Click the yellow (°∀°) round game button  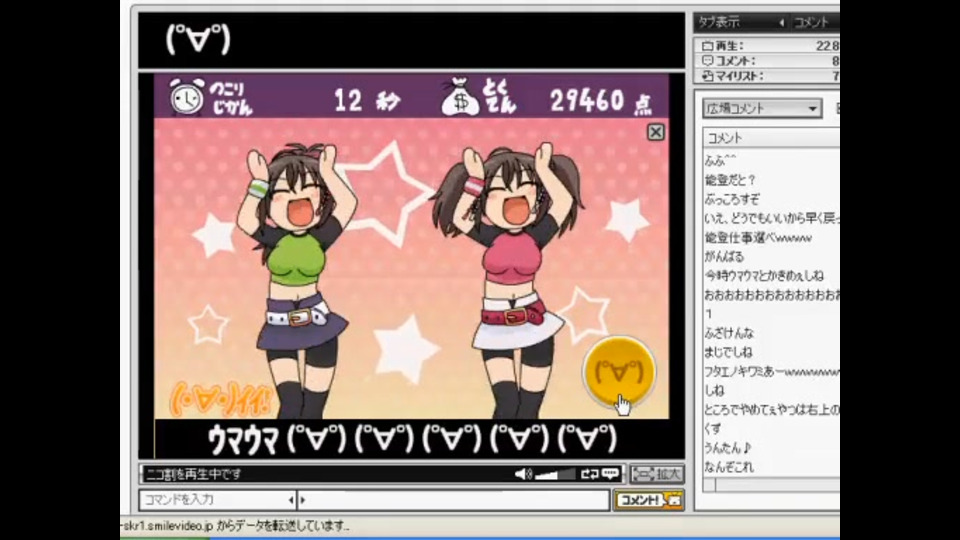click(x=619, y=371)
